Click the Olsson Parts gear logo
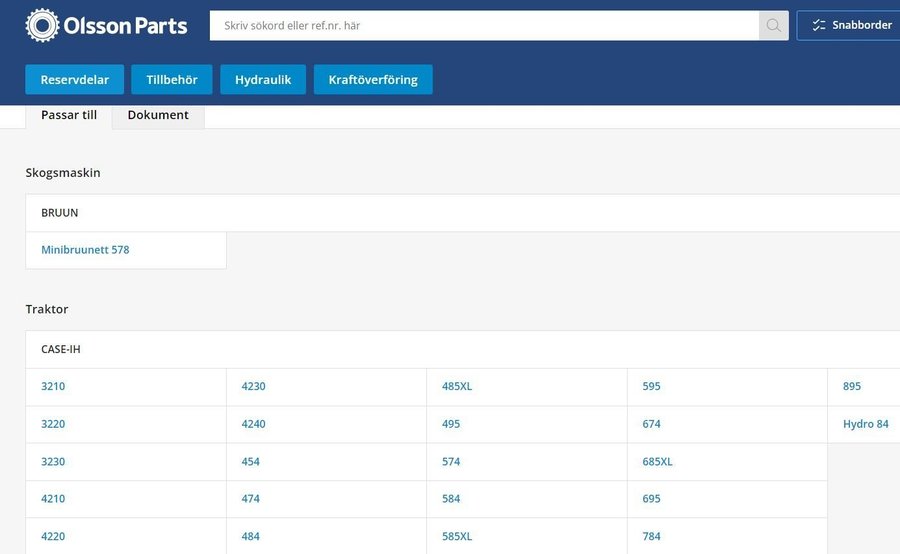 tap(43, 25)
